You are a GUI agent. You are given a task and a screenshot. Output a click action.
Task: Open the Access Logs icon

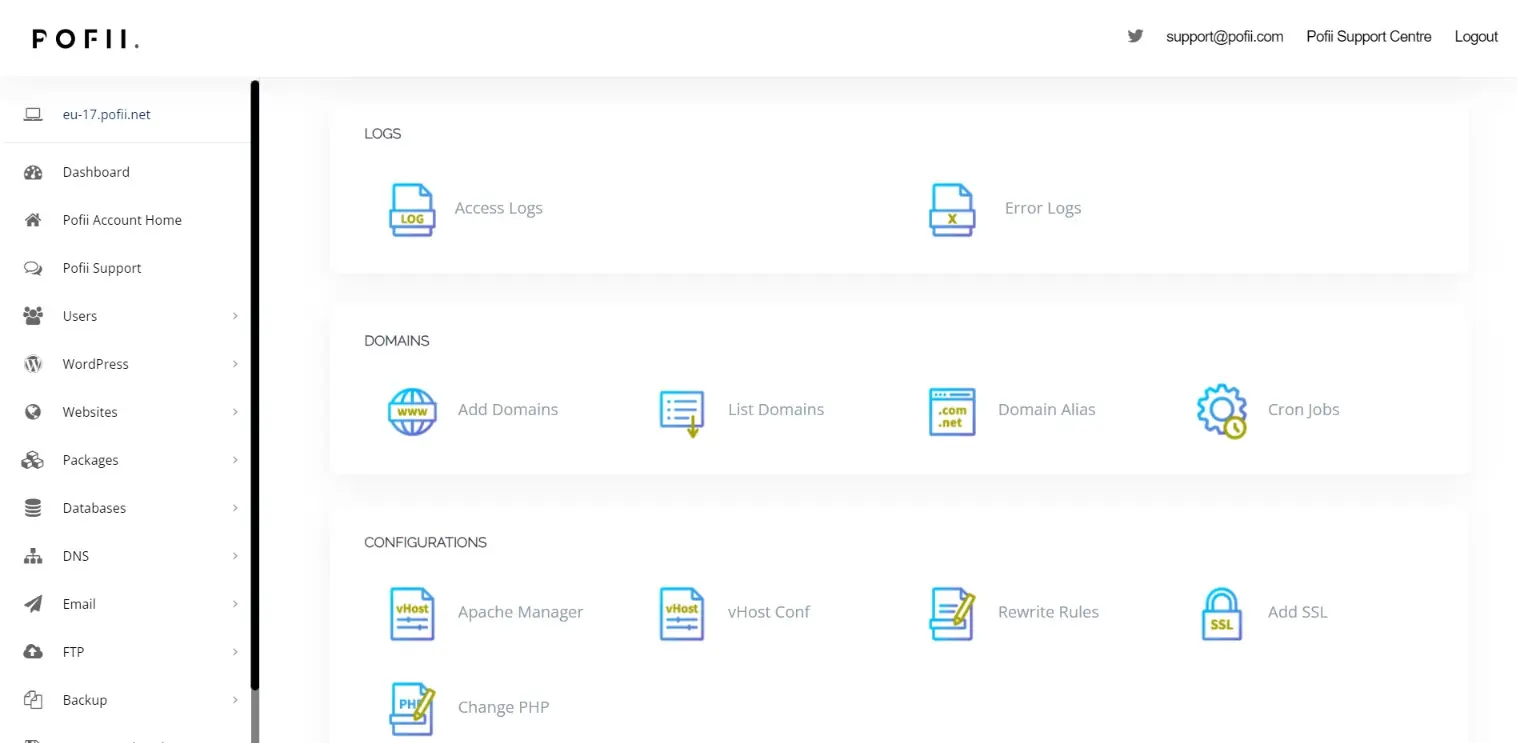coord(412,209)
